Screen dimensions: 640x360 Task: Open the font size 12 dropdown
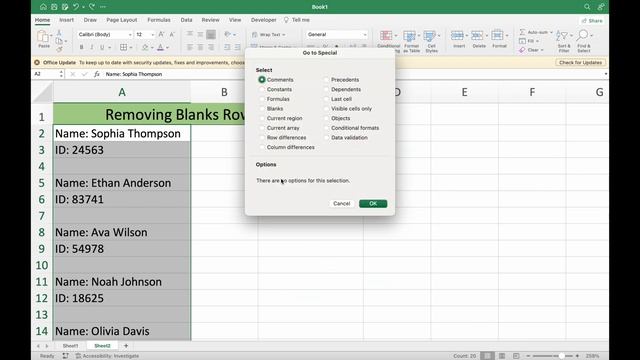(x=152, y=35)
